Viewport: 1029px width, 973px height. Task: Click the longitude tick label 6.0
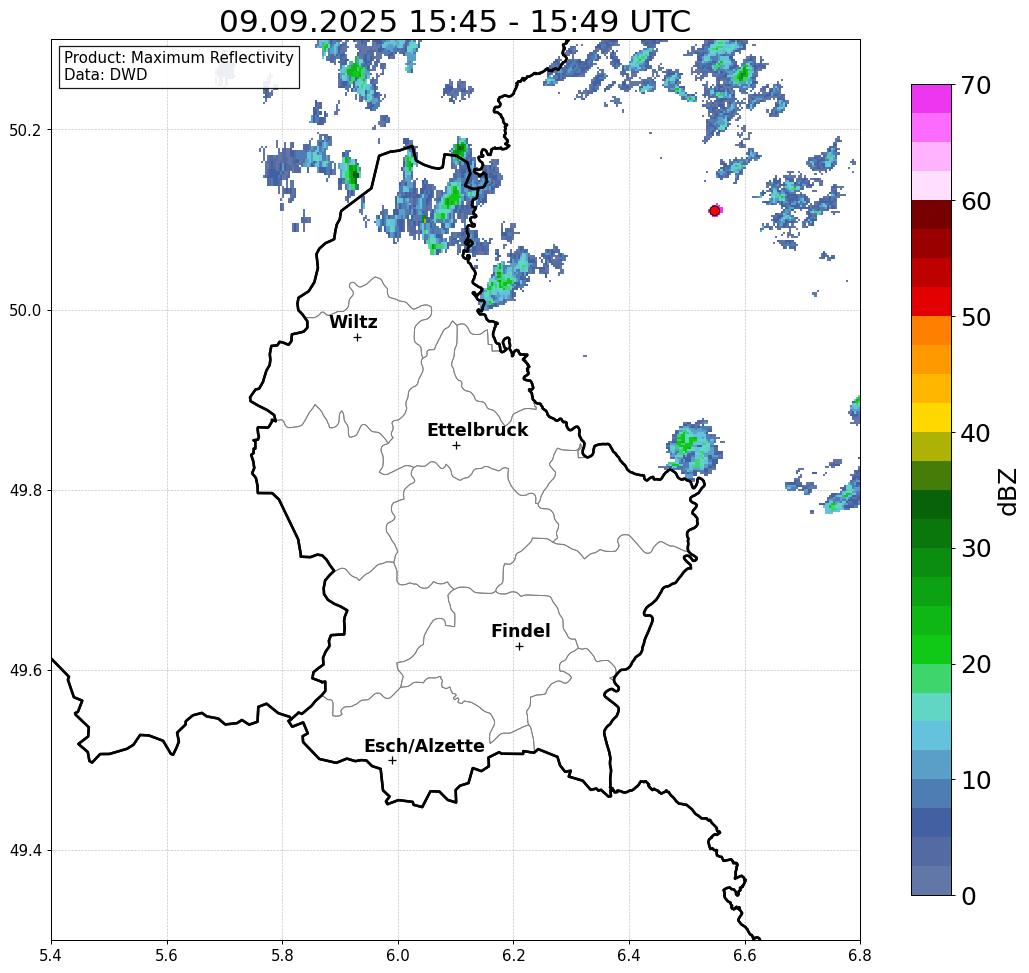tap(398, 955)
